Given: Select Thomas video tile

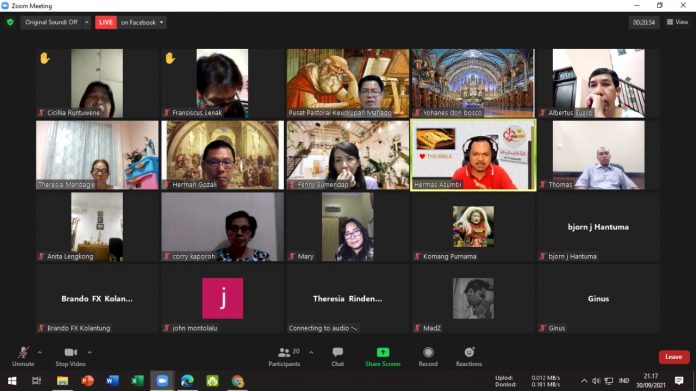Looking at the screenshot, I should pos(598,155).
